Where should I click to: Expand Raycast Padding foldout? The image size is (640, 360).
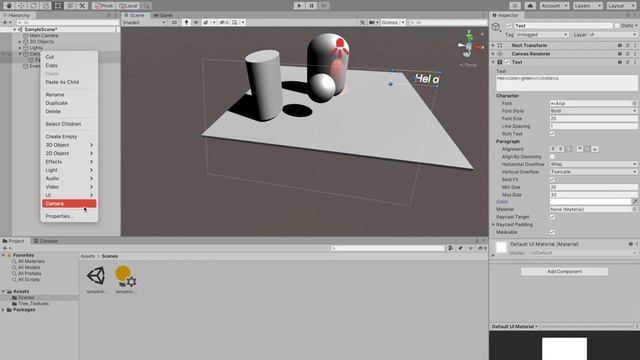[493, 224]
